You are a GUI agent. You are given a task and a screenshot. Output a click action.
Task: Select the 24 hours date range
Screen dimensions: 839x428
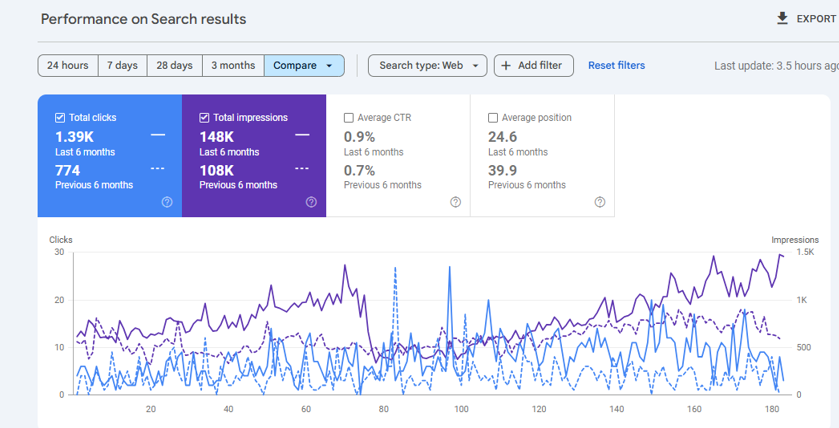tap(68, 66)
